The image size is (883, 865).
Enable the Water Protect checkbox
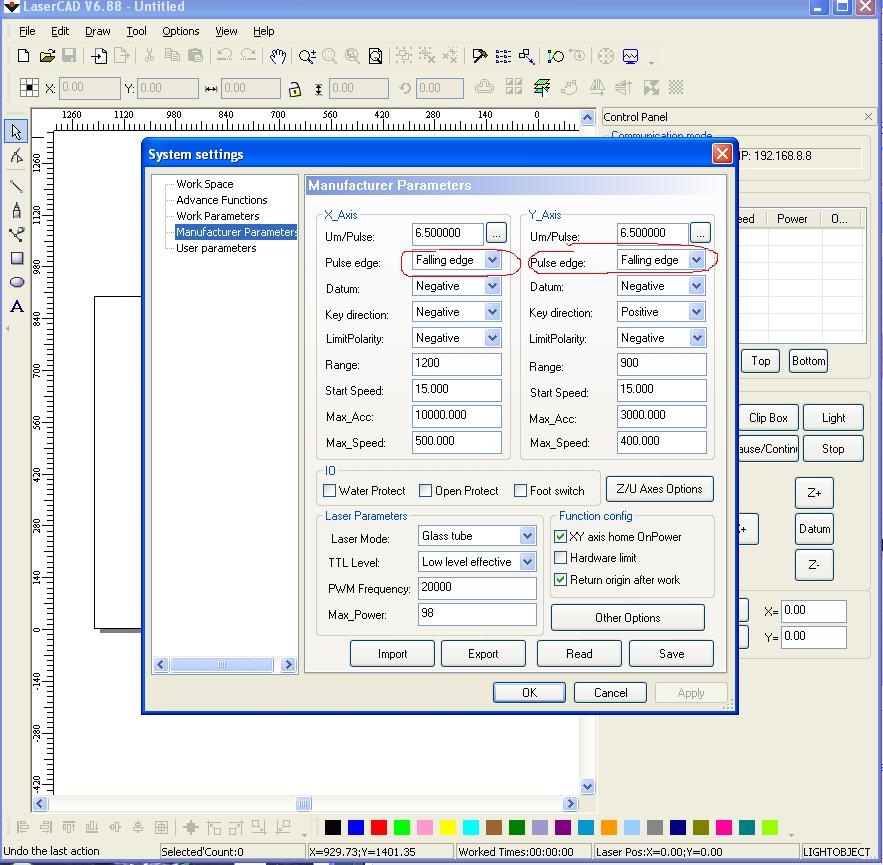click(x=330, y=491)
